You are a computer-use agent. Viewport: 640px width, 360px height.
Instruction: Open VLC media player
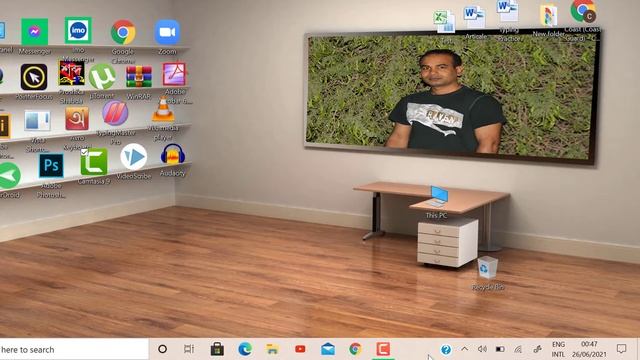(x=163, y=109)
